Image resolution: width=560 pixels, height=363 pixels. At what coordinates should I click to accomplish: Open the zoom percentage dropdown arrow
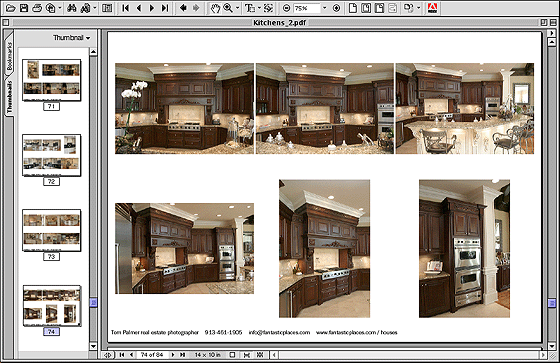pyautogui.click(x=325, y=8)
